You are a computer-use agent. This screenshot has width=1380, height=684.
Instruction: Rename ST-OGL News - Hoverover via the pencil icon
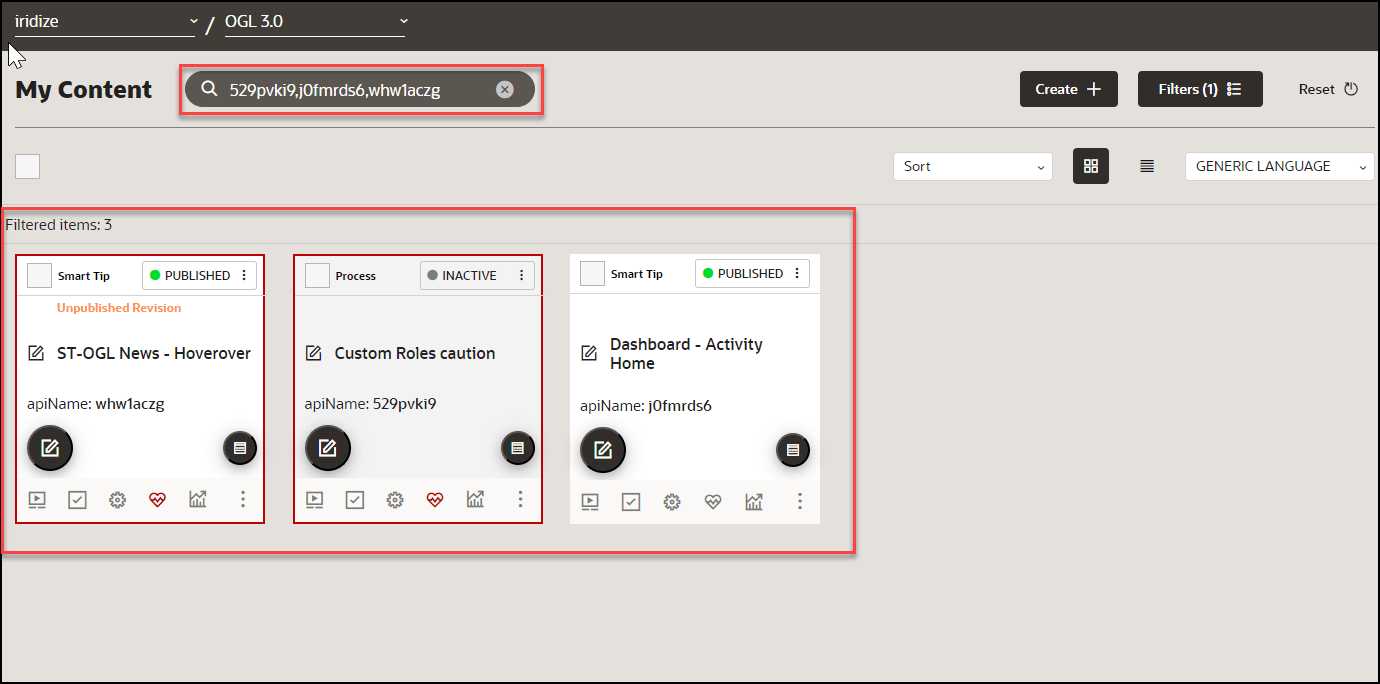(37, 353)
